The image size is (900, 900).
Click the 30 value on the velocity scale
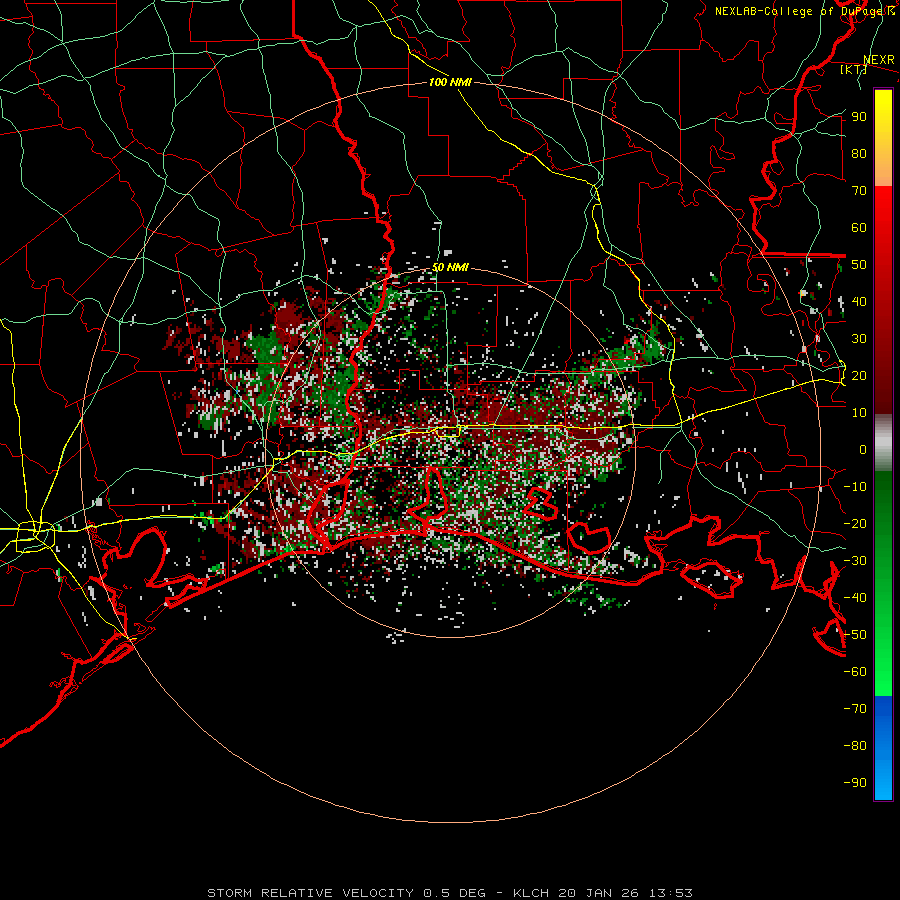point(859,339)
